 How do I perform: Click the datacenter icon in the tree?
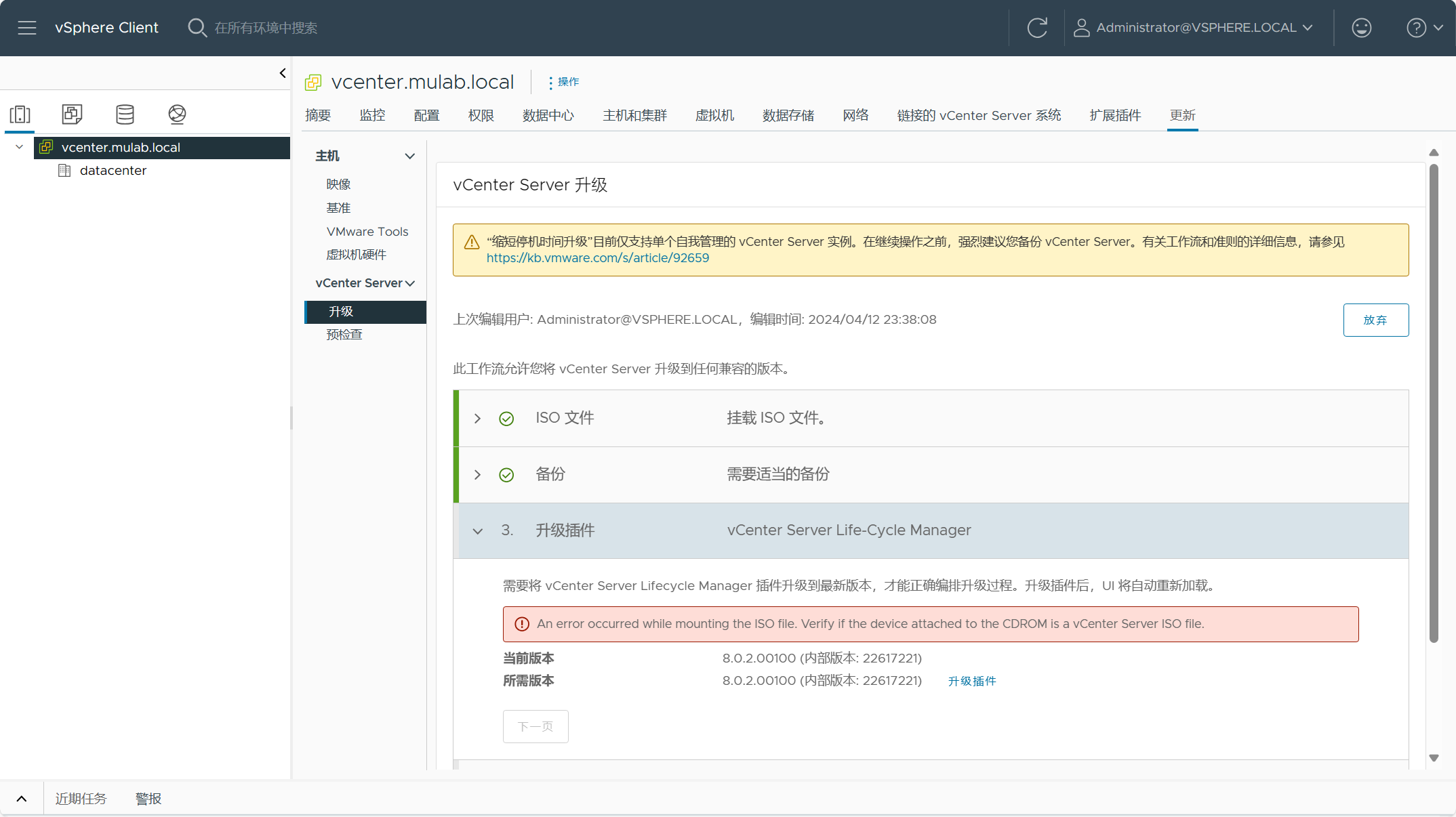(64, 171)
